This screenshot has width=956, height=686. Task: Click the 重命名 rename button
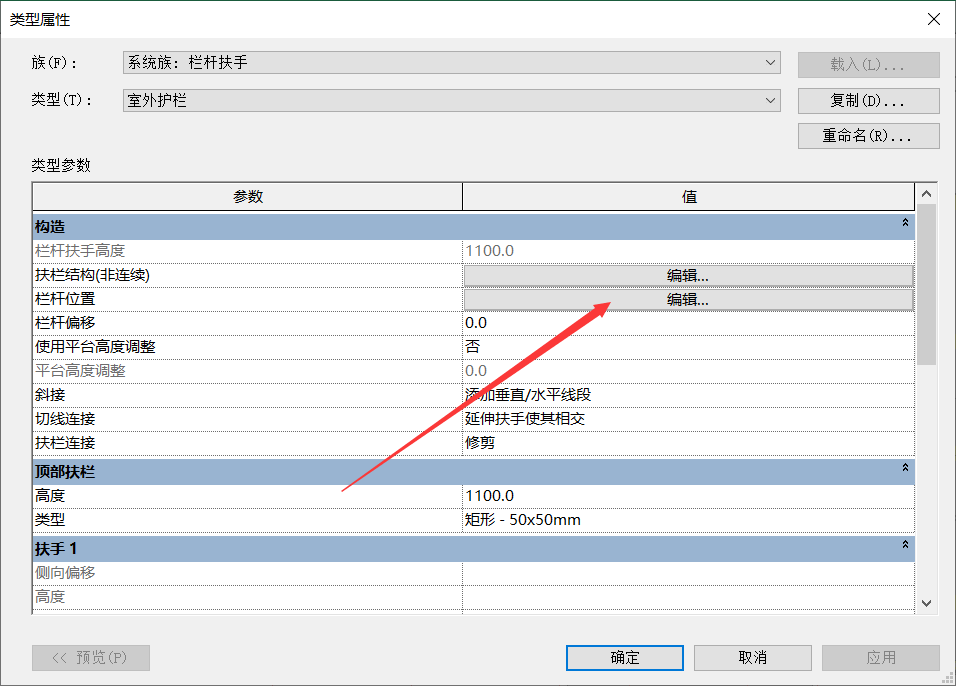(x=868, y=136)
